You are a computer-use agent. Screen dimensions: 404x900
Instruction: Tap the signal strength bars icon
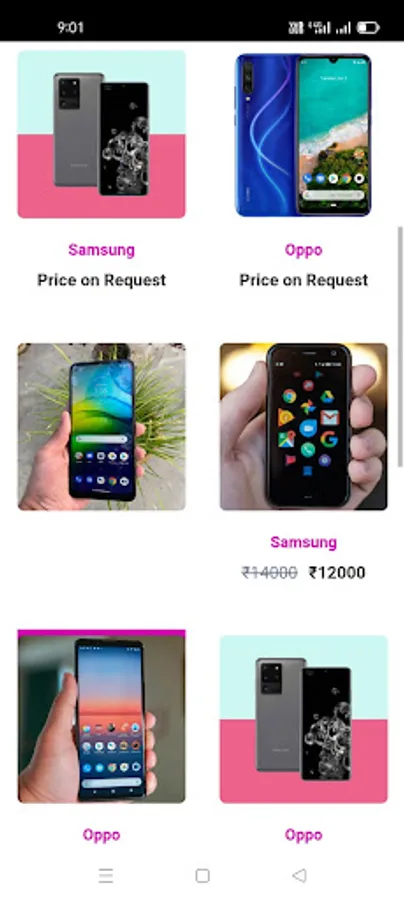pyautogui.click(x=344, y=28)
